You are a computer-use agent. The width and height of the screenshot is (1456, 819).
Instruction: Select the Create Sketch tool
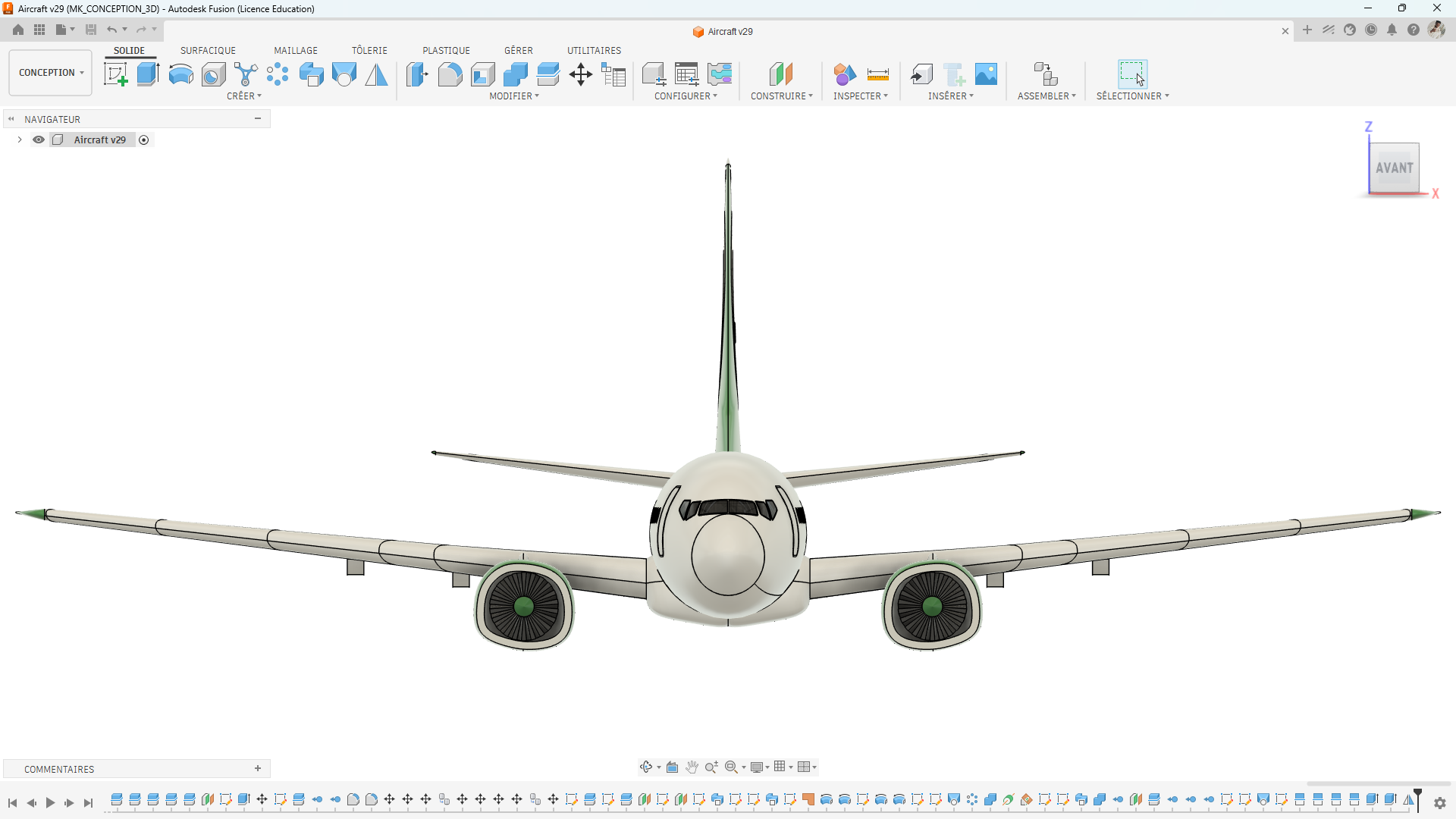pos(115,74)
